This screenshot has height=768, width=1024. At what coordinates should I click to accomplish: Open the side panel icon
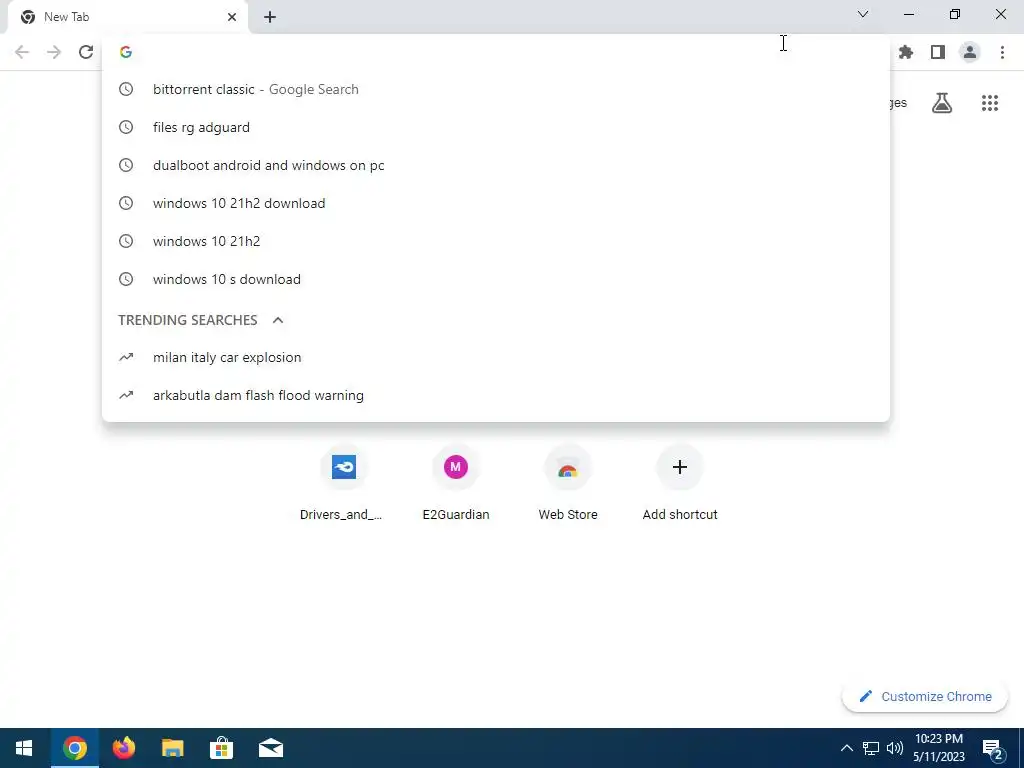(938, 52)
